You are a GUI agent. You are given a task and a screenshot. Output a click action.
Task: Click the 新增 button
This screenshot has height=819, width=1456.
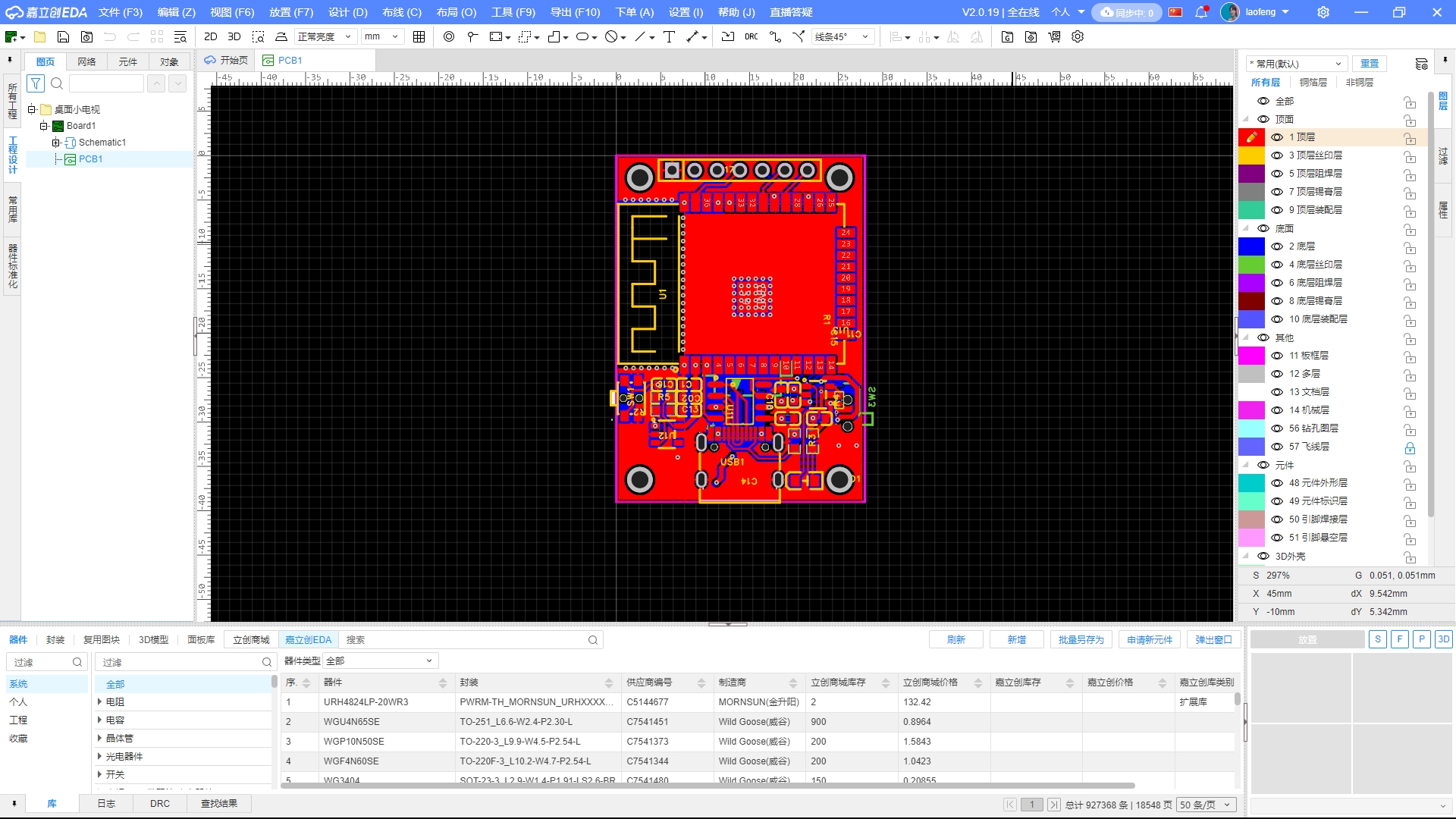point(1017,639)
